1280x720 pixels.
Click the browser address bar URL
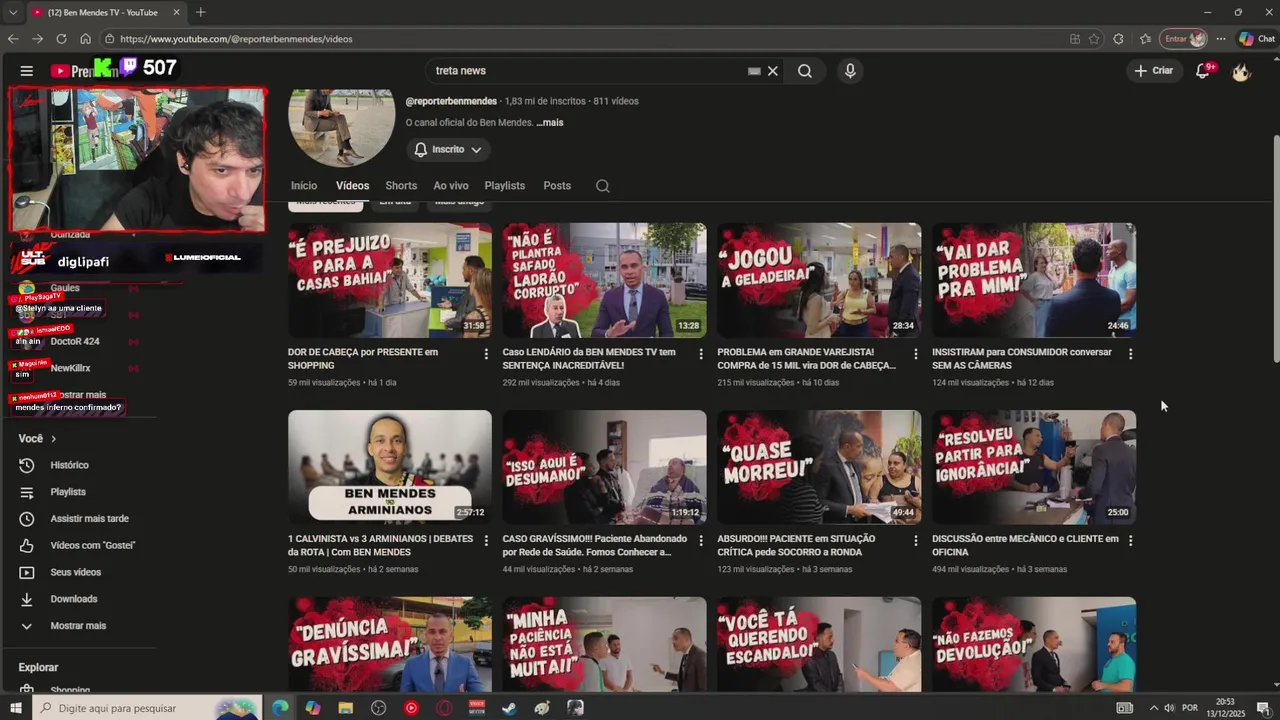(236, 39)
